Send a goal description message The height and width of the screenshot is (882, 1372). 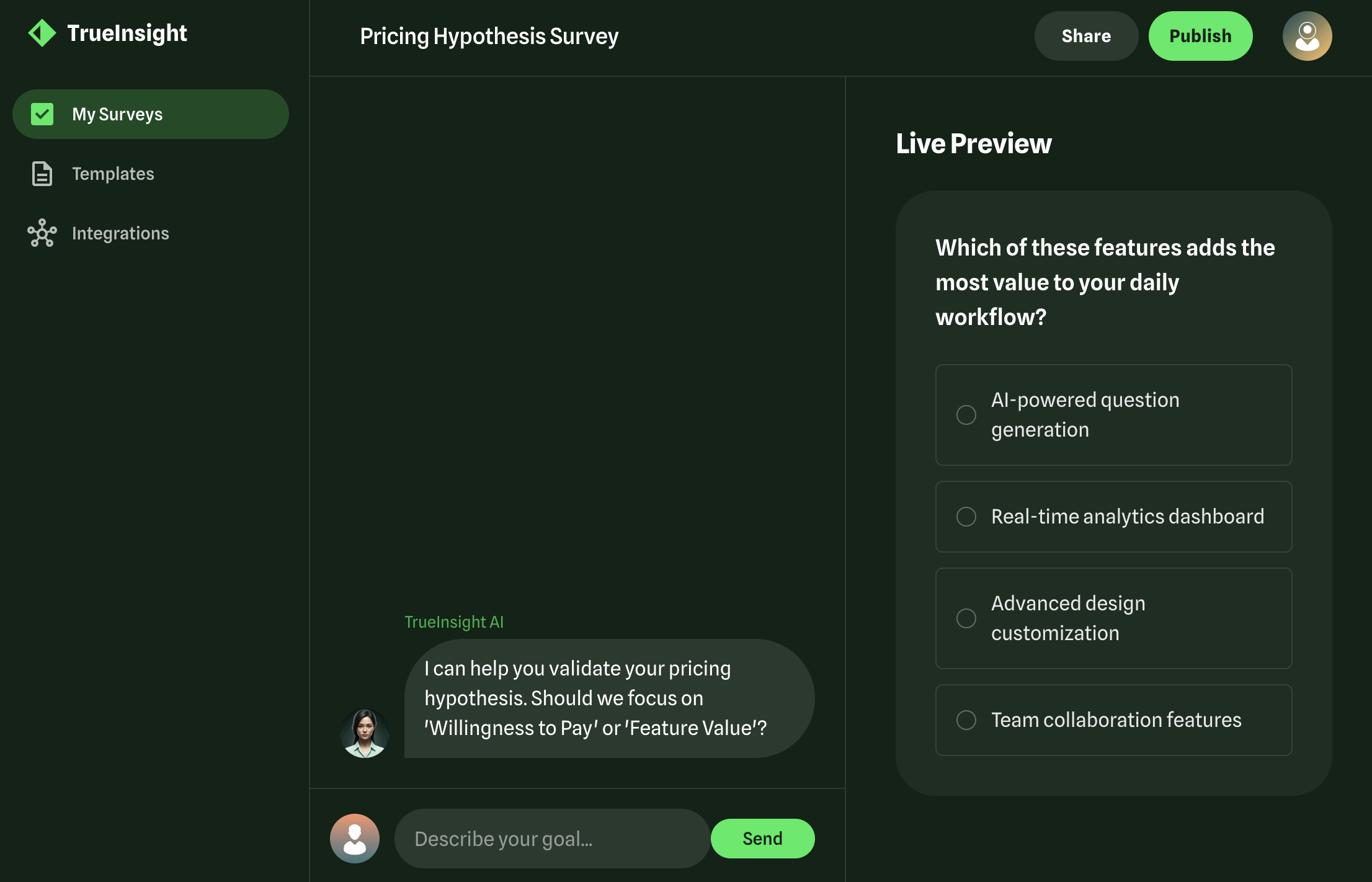762,838
